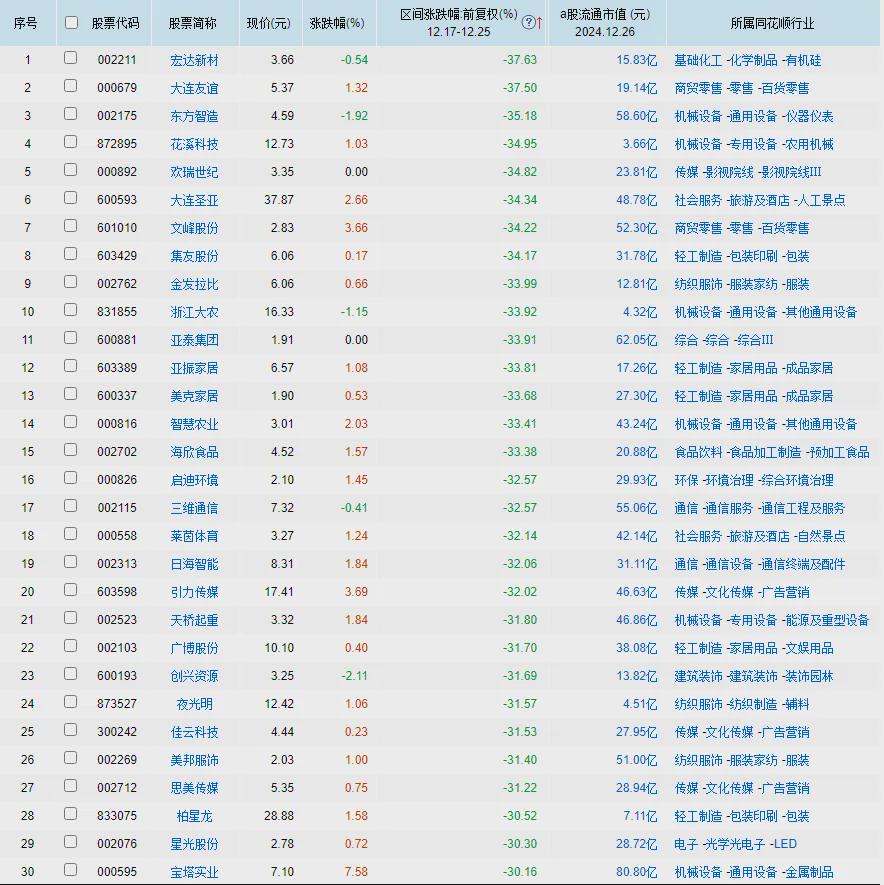Sort by a股流通市值 column header
The image size is (884, 885).
(x=605, y=23)
